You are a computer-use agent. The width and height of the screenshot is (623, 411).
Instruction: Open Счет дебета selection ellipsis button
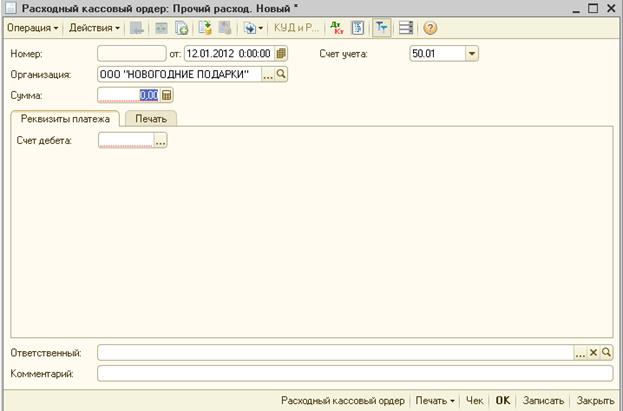pyautogui.click(x=161, y=140)
